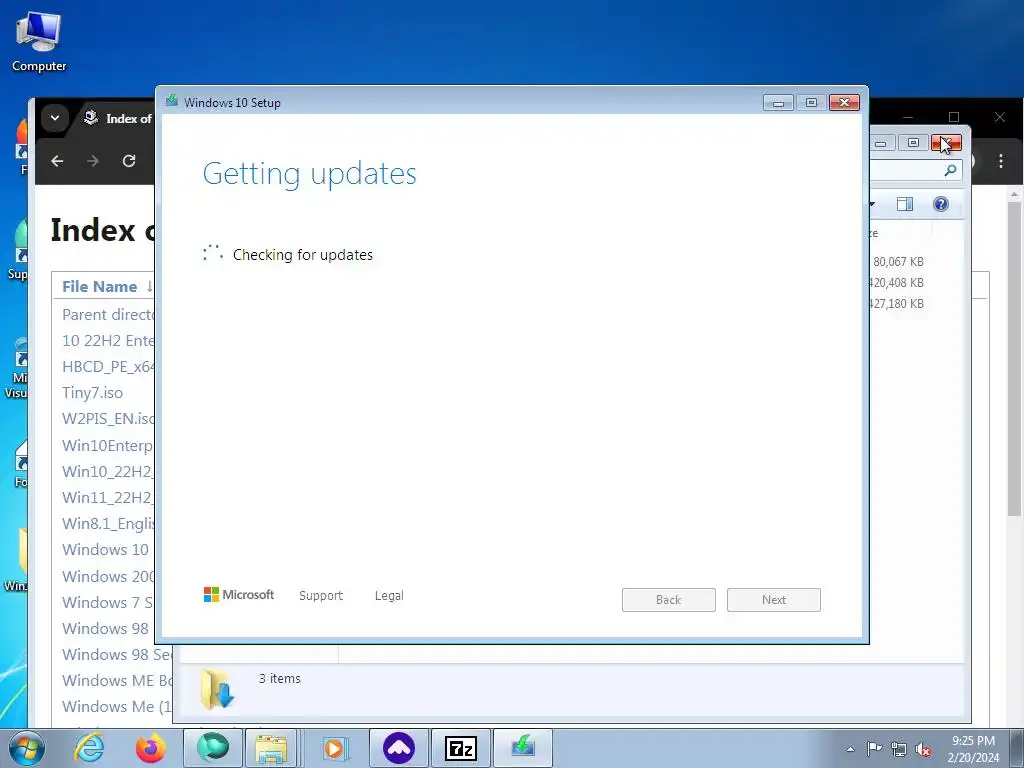
Task: Sort by the File Name column header
Action: tap(99, 287)
